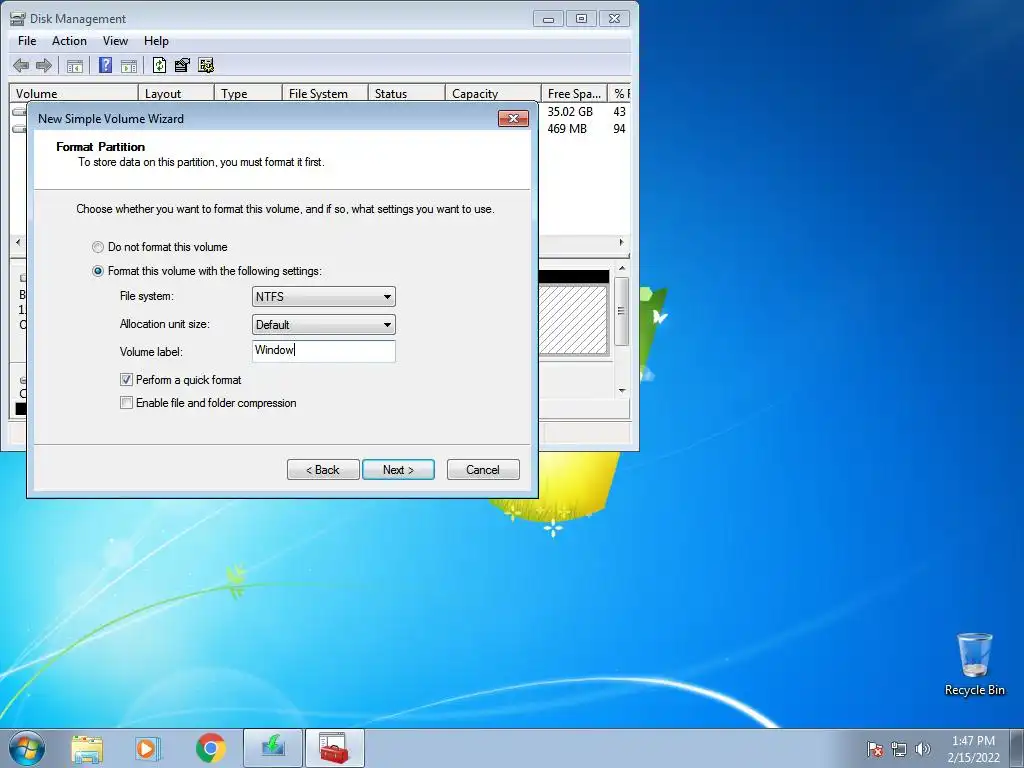The image size is (1024, 768).
Task: Select Format this volume with following settings
Action: [x=98, y=271]
